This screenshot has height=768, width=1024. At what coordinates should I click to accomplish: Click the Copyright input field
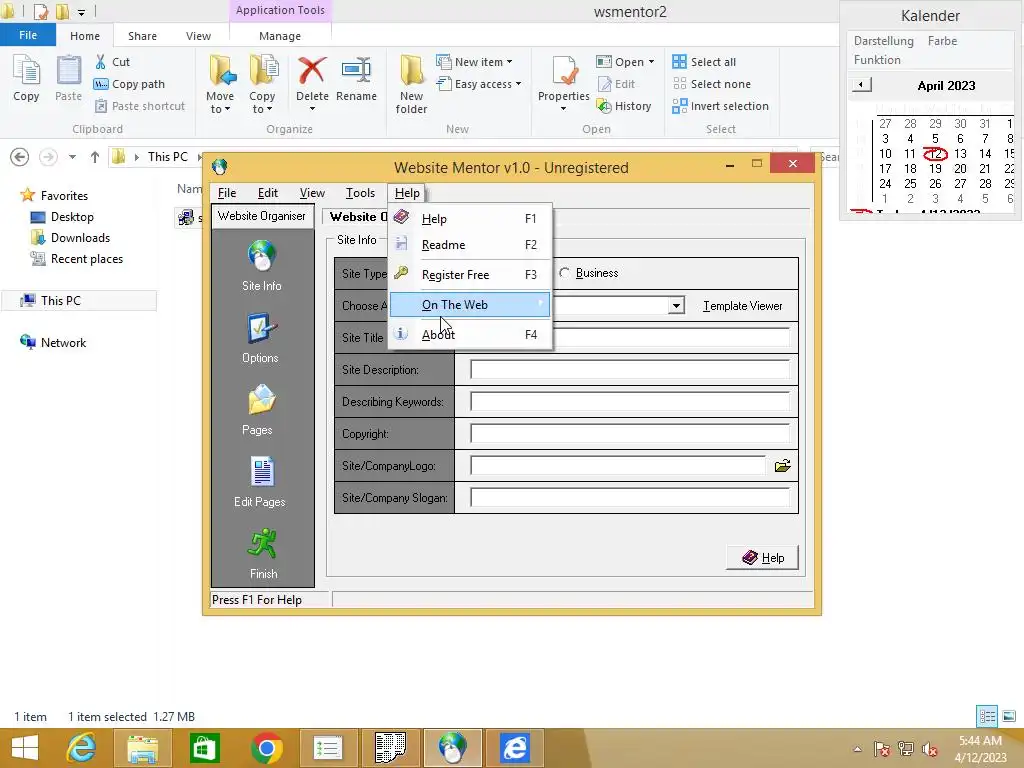630,434
